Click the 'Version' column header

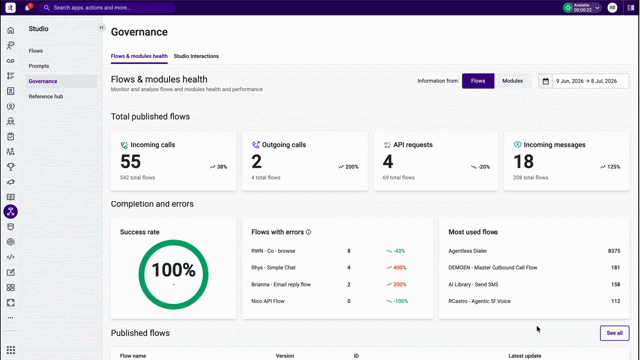click(284, 356)
